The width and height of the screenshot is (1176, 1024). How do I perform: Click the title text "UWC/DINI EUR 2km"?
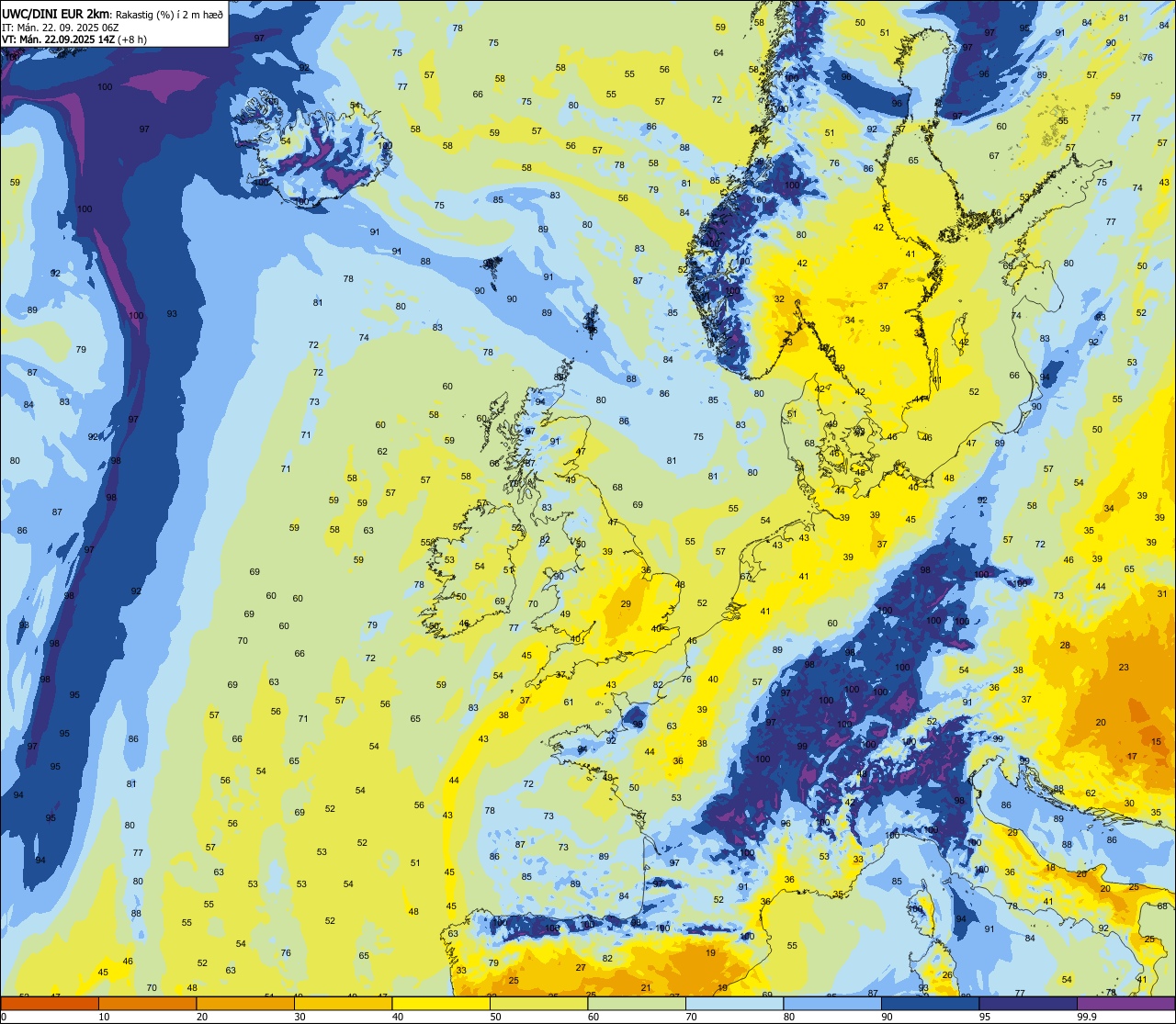coord(55,15)
